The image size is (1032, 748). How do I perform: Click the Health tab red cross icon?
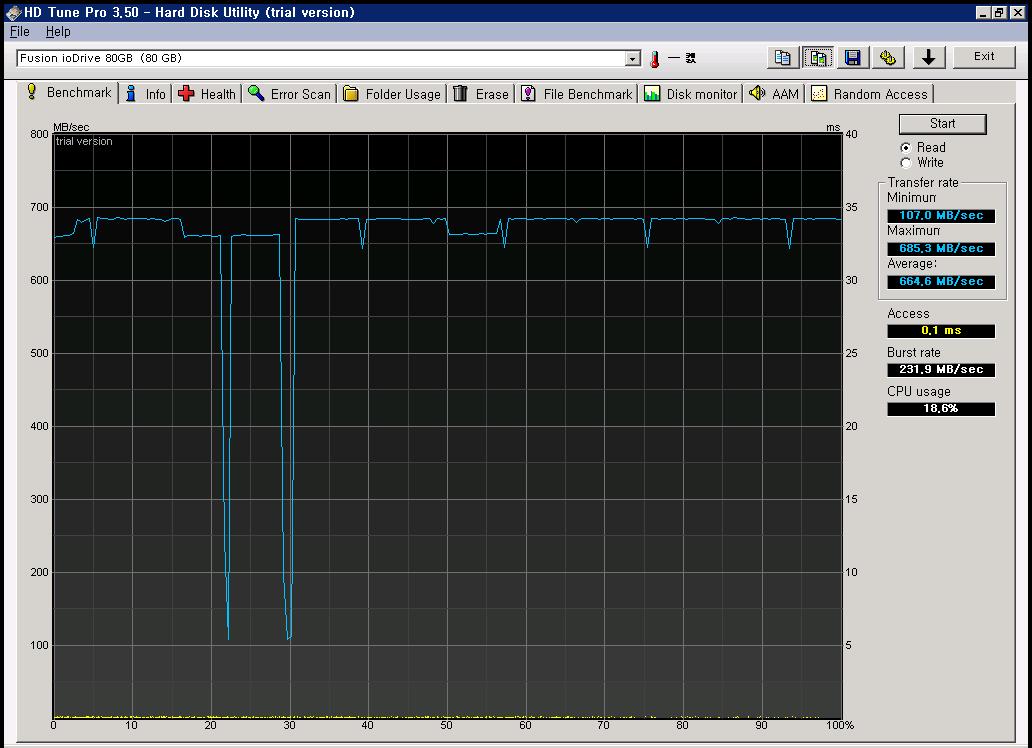186,94
